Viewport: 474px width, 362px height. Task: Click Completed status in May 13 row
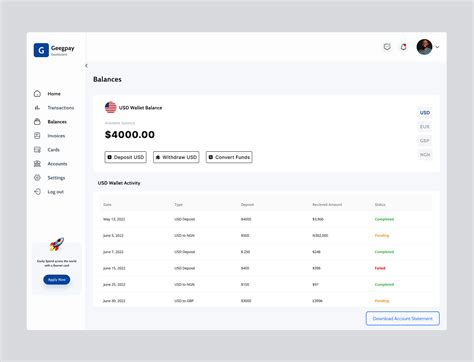[384, 219]
